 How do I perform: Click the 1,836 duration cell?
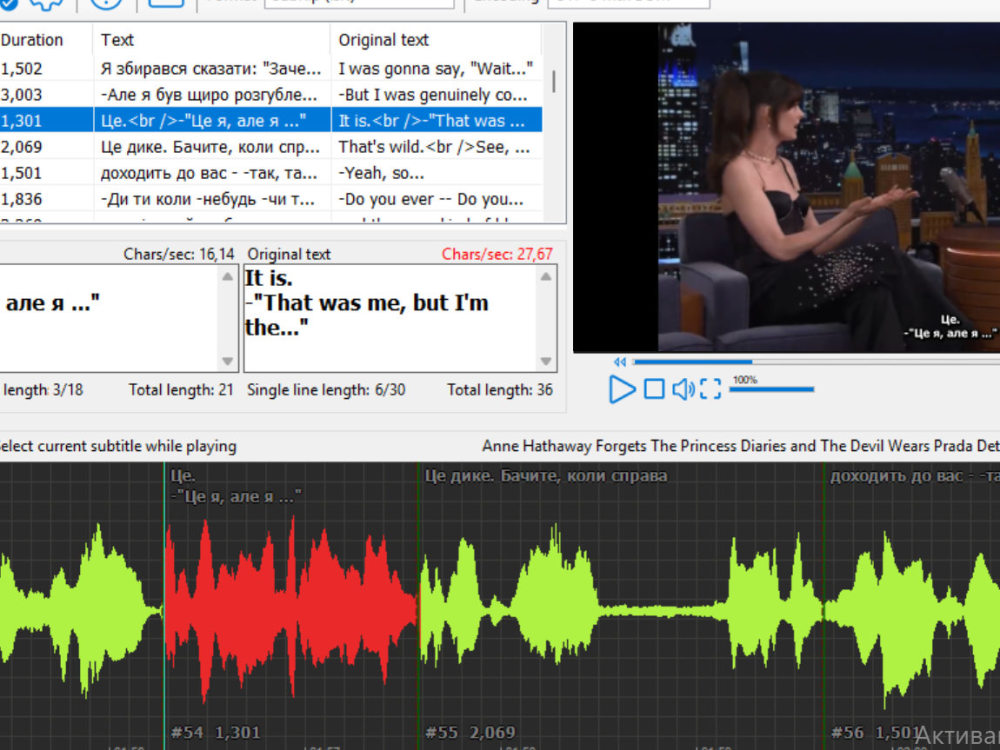[x=46, y=199]
